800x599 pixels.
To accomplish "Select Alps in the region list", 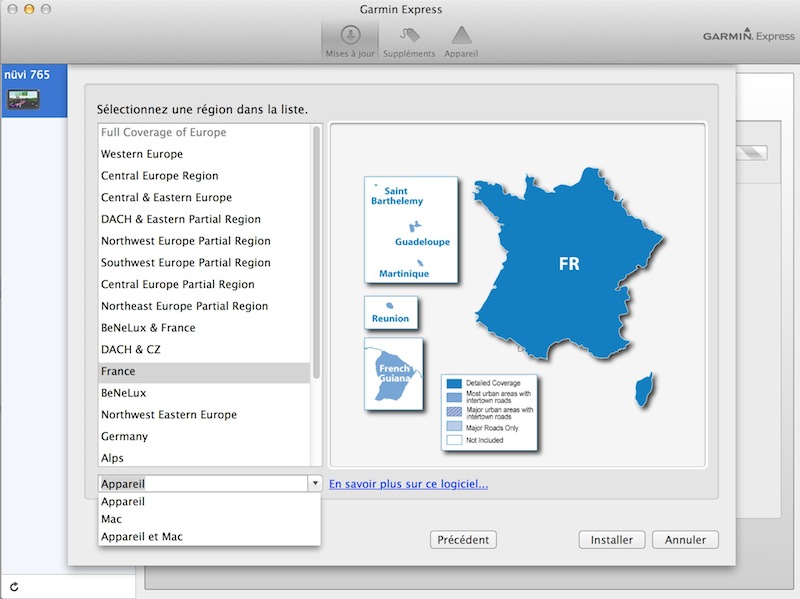I will click(204, 458).
